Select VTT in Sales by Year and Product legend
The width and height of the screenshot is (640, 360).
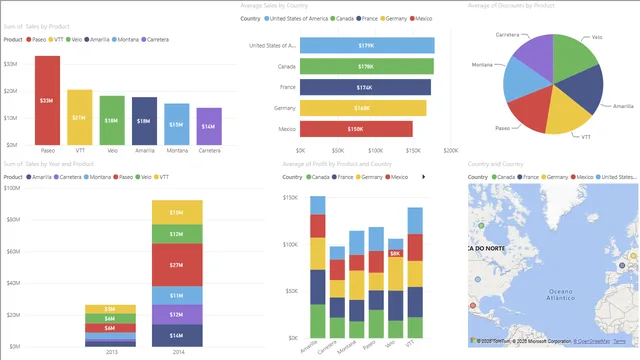pos(161,177)
